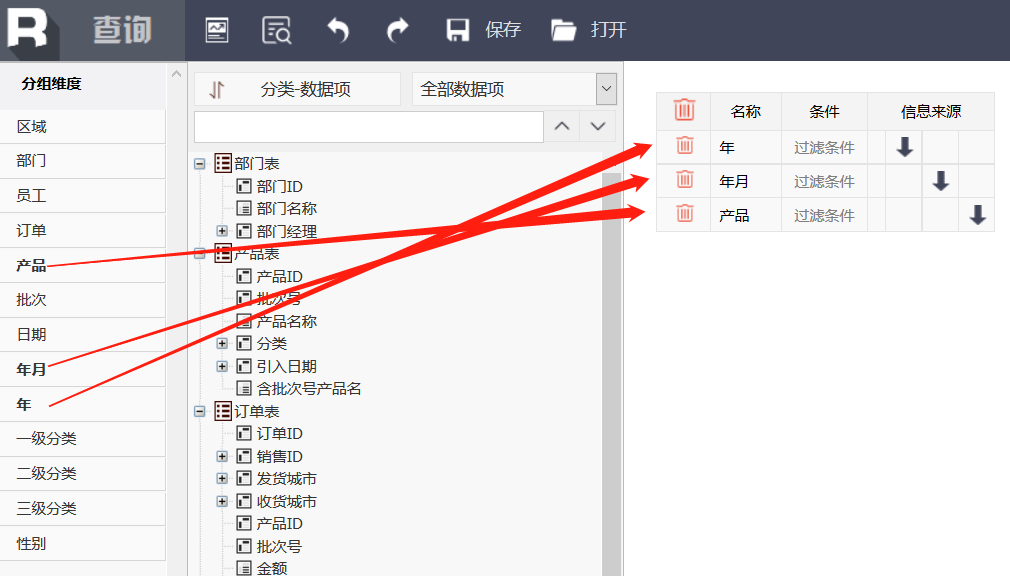
Task: Click the 打开 folder icon
Action: tap(563, 30)
